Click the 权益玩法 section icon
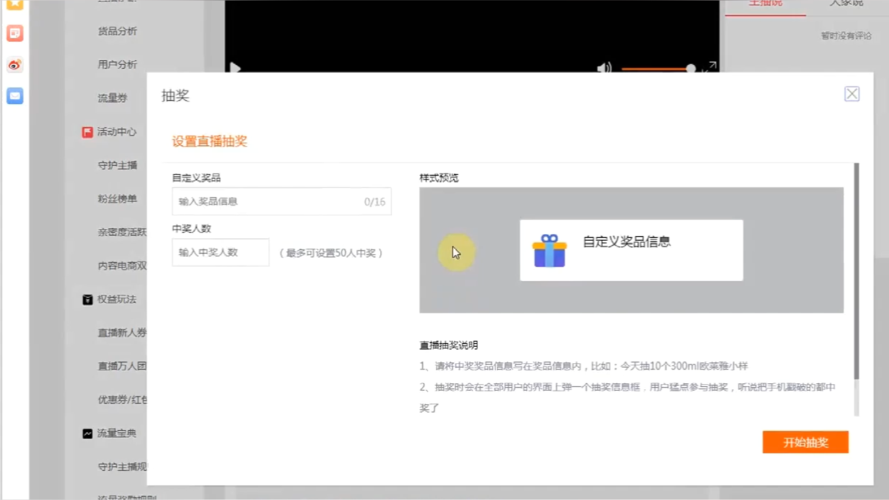This screenshot has width=889, height=500. pos(87,299)
